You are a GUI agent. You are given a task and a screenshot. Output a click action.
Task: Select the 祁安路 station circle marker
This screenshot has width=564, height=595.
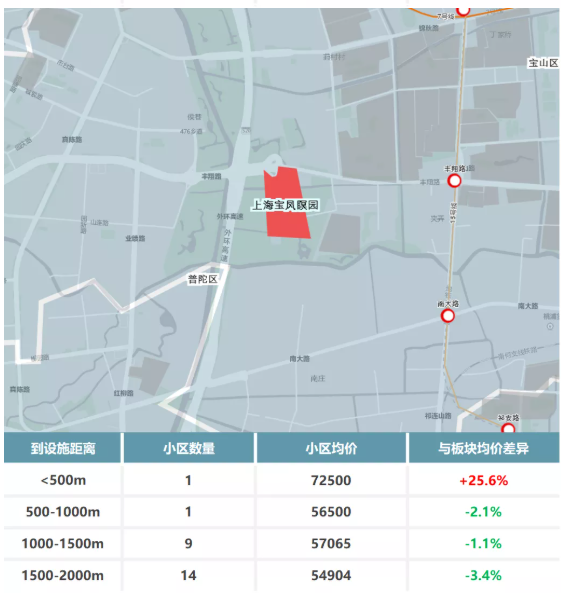(508, 428)
